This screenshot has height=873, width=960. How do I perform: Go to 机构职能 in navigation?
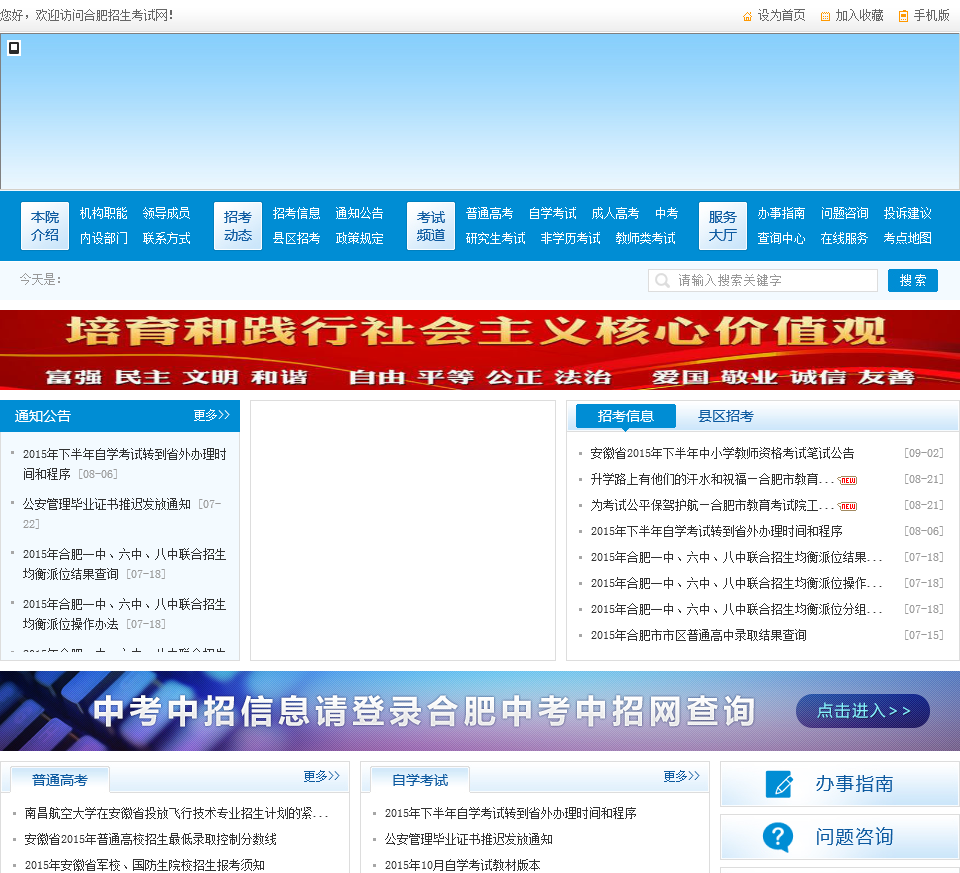click(103, 213)
